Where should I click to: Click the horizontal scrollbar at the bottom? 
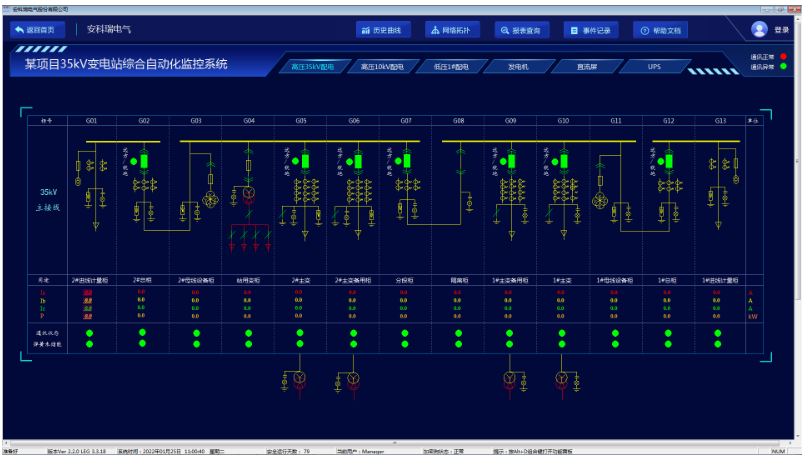(x=400, y=442)
